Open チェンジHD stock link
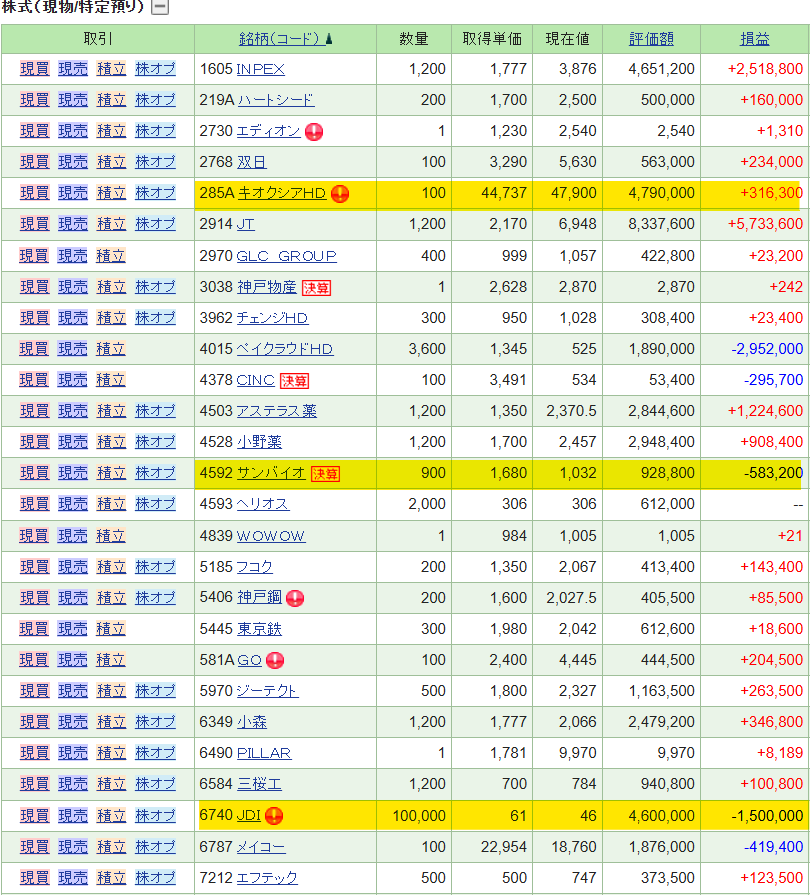 (272, 318)
